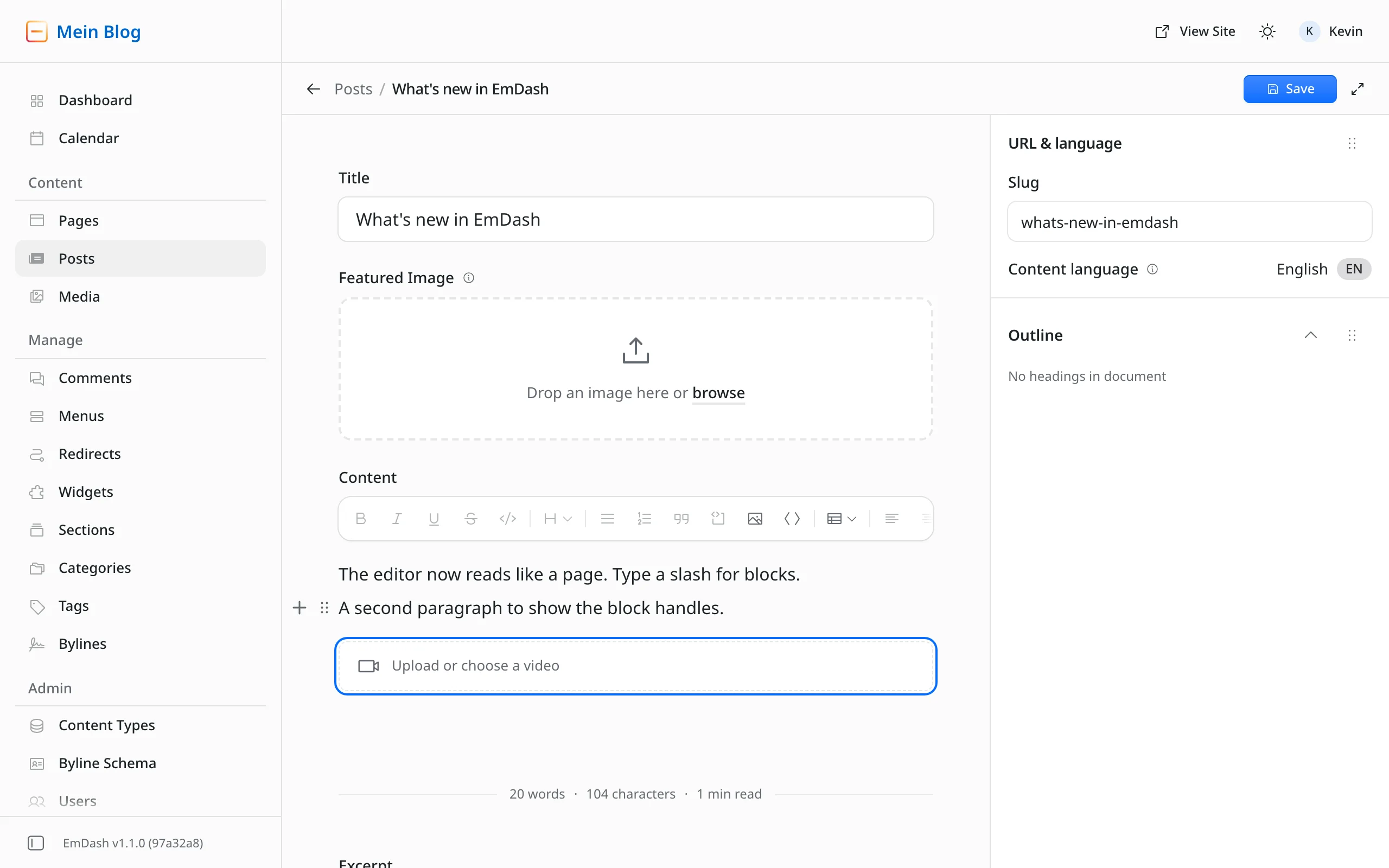
Task: Open View Site link
Action: coord(1195,31)
